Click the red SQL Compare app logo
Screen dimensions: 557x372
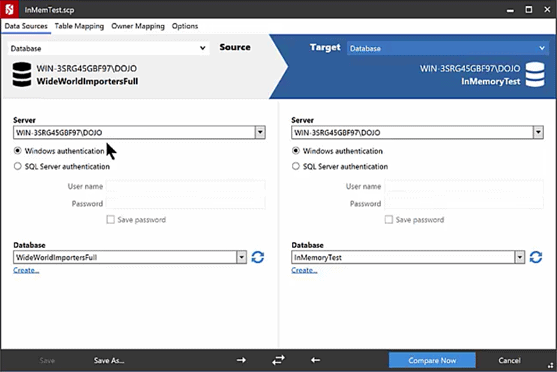(x=10, y=9)
